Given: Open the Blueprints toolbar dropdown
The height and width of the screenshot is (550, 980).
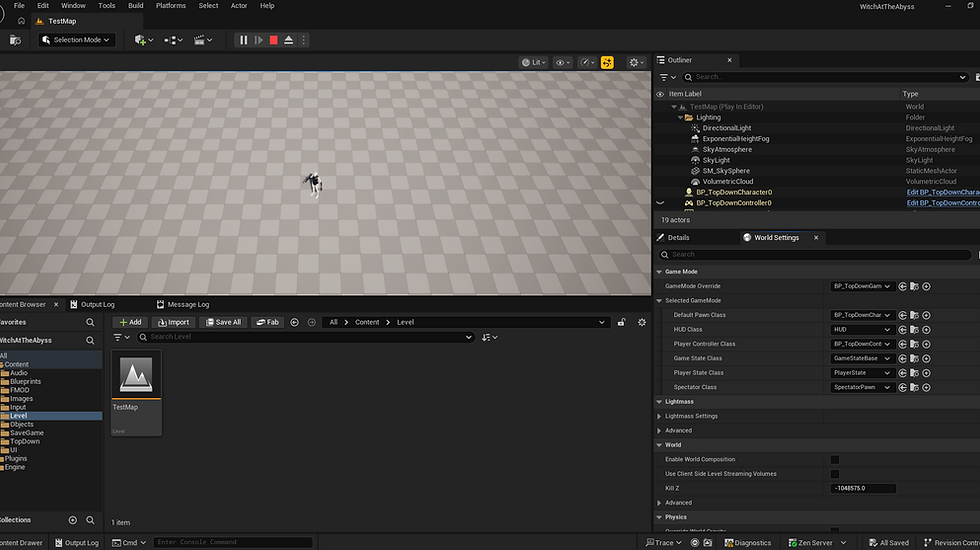Looking at the screenshot, I should point(173,40).
